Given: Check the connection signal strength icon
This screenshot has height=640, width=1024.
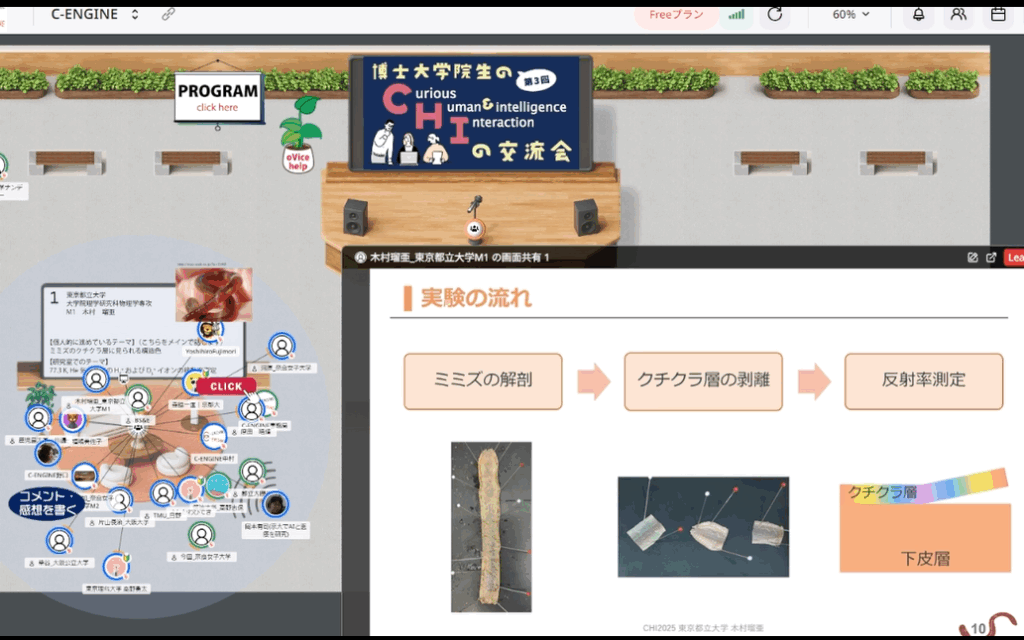Looking at the screenshot, I should point(737,14).
